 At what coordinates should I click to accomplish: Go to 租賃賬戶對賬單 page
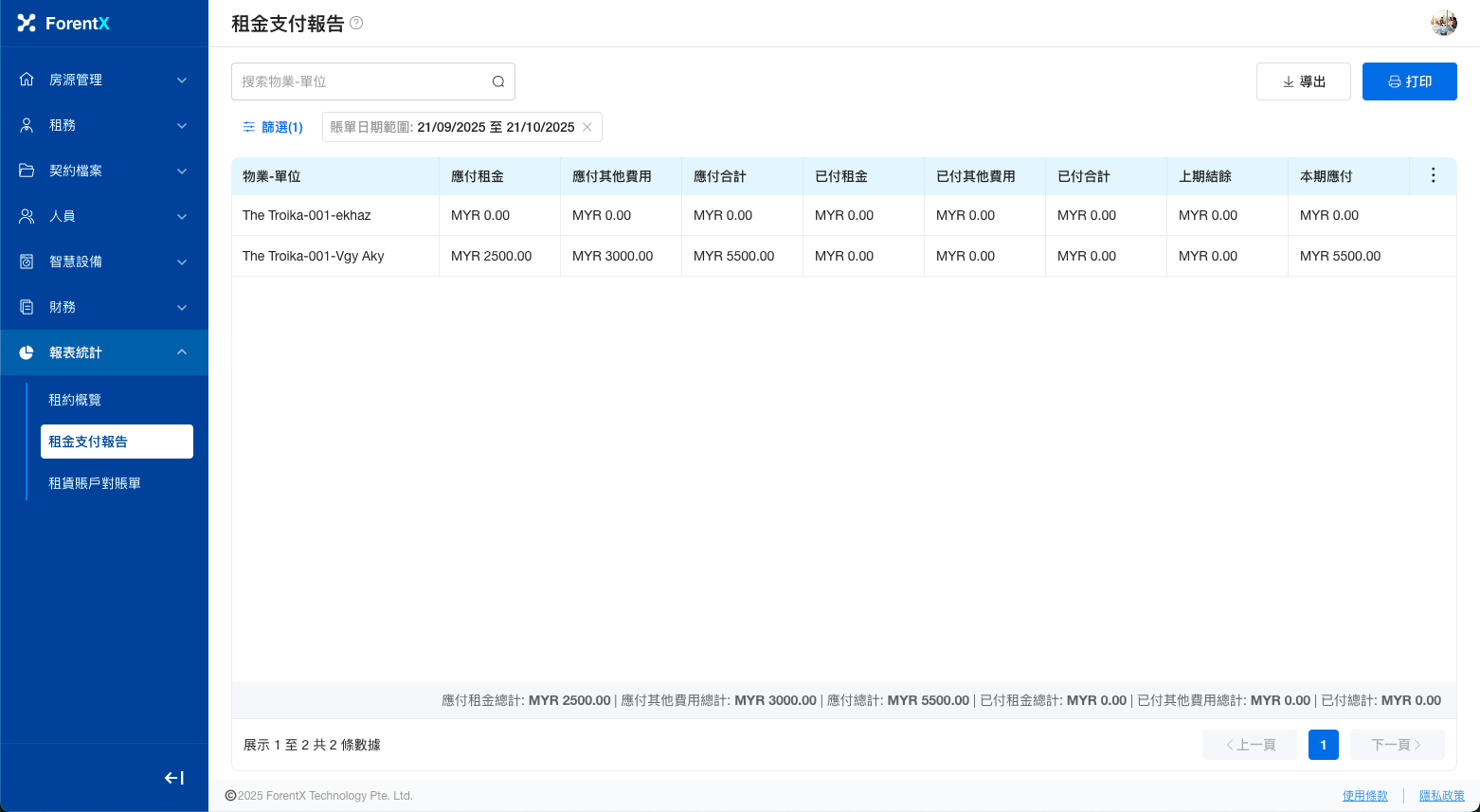pos(95,483)
